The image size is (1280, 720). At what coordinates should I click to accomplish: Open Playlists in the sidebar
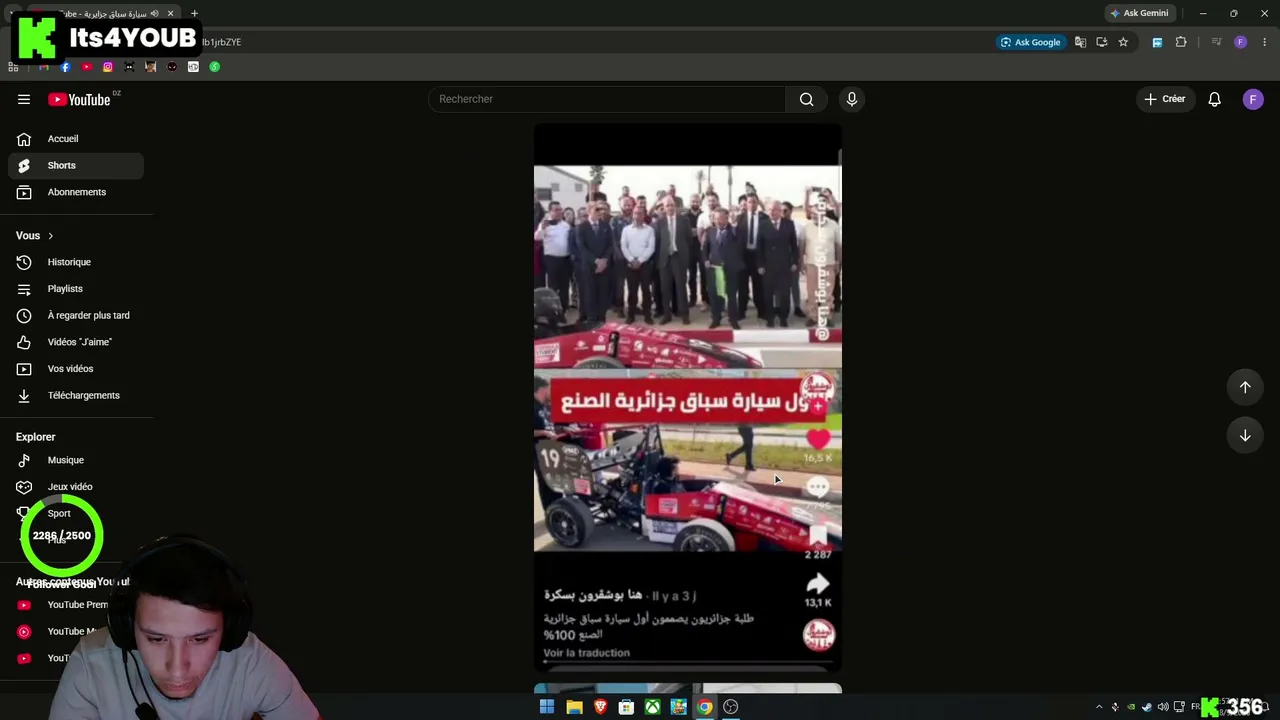(x=76, y=289)
